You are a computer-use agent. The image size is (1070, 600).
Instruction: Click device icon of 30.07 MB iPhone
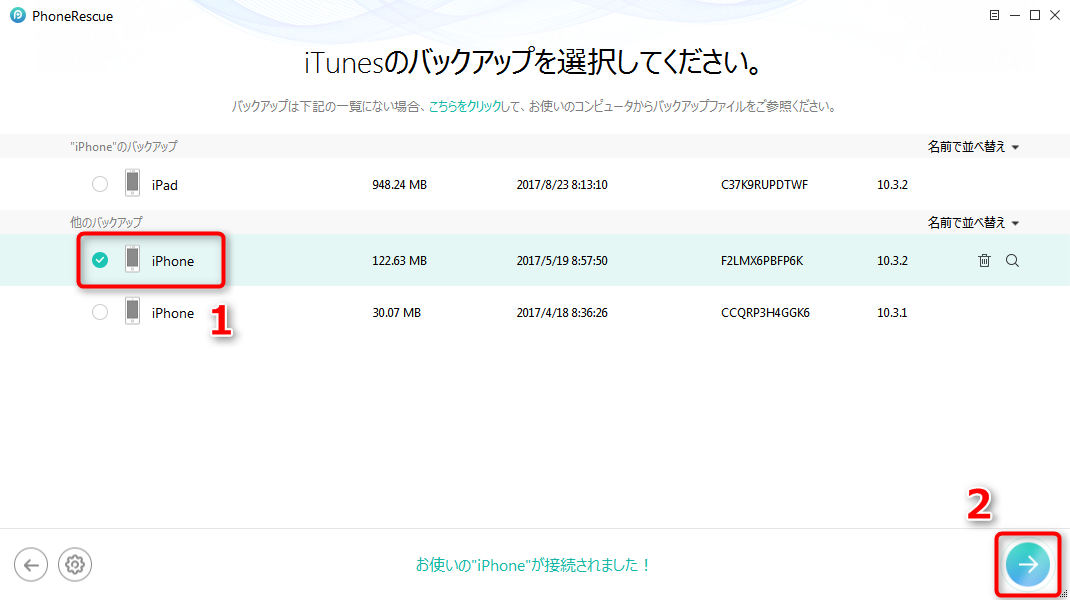pyautogui.click(x=132, y=311)
